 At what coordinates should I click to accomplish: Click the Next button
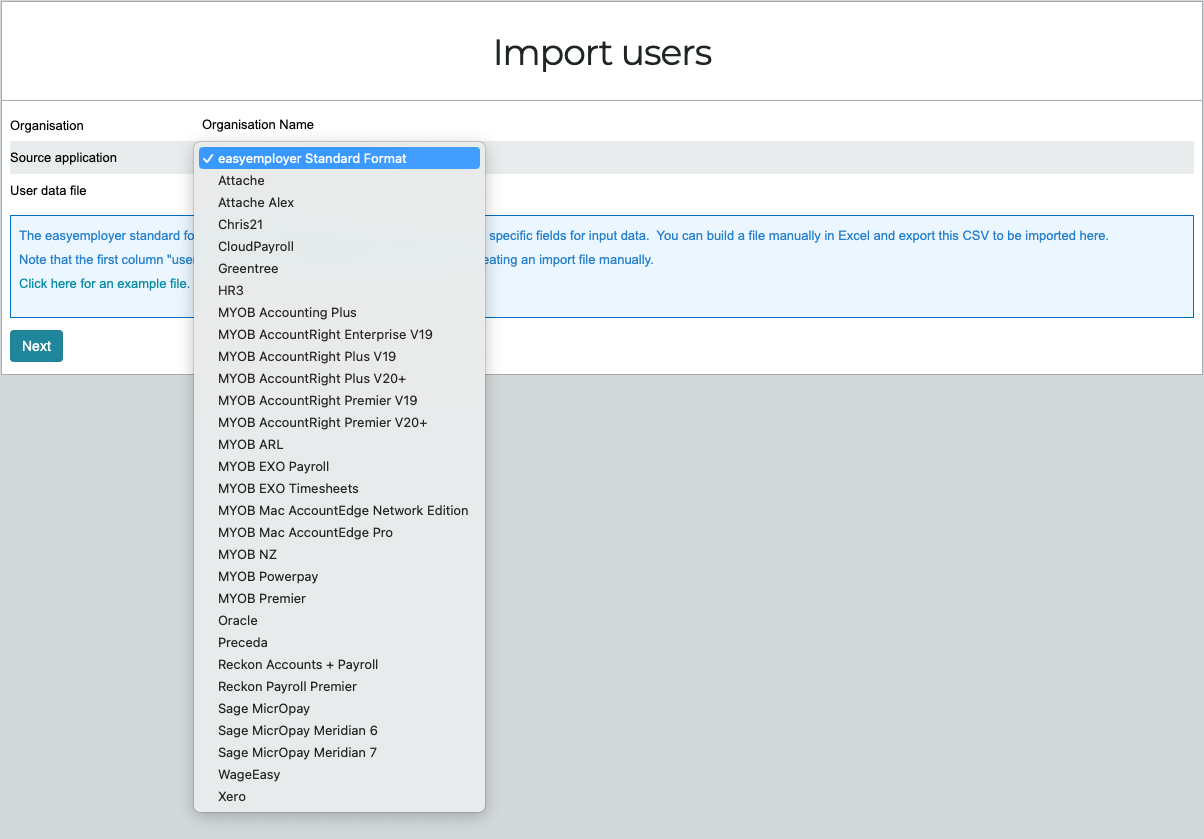pyautogui.click(x=36, y=346)
